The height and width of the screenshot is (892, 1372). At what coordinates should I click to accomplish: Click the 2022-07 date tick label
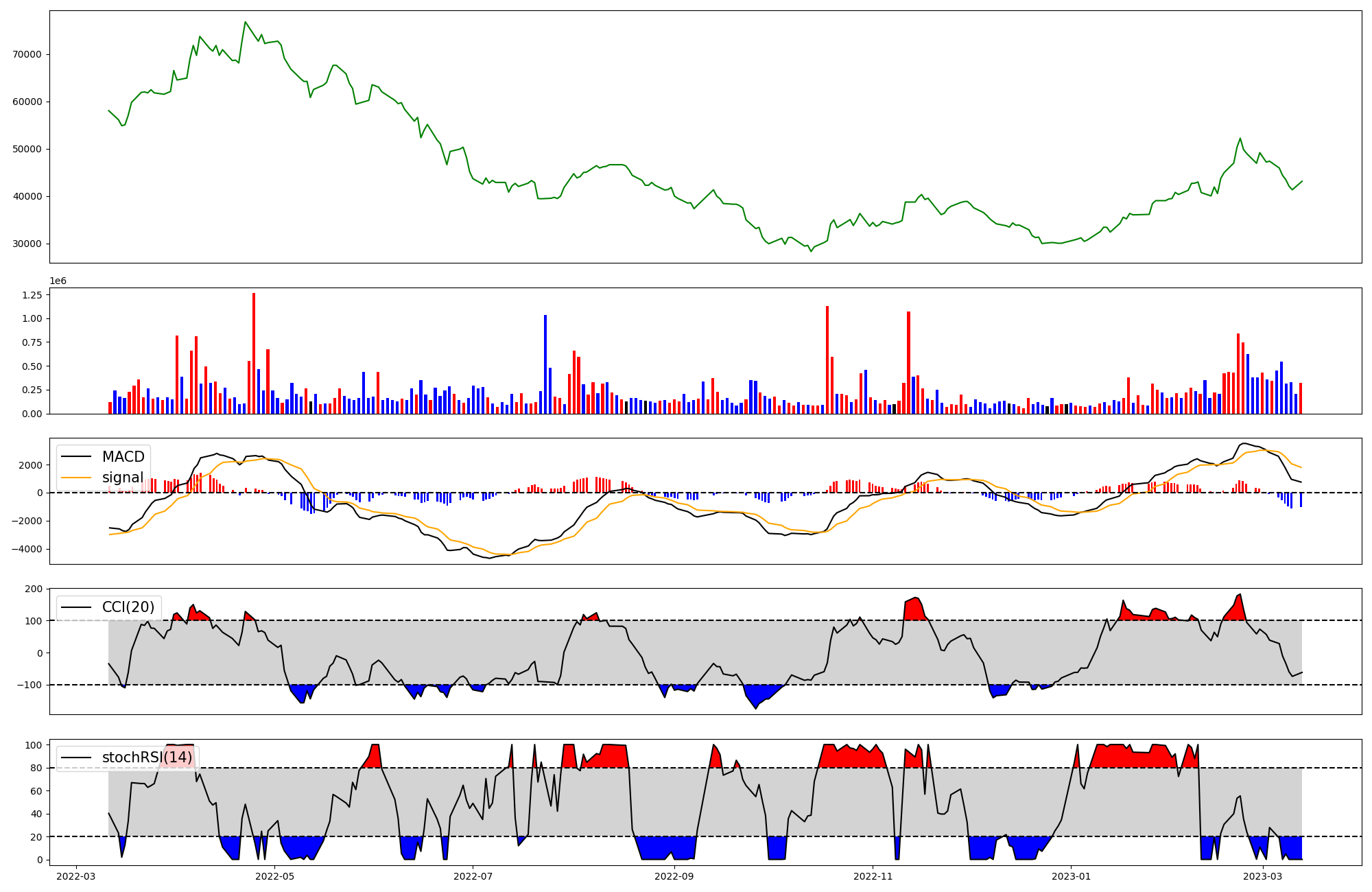click(x=473, y=876)
